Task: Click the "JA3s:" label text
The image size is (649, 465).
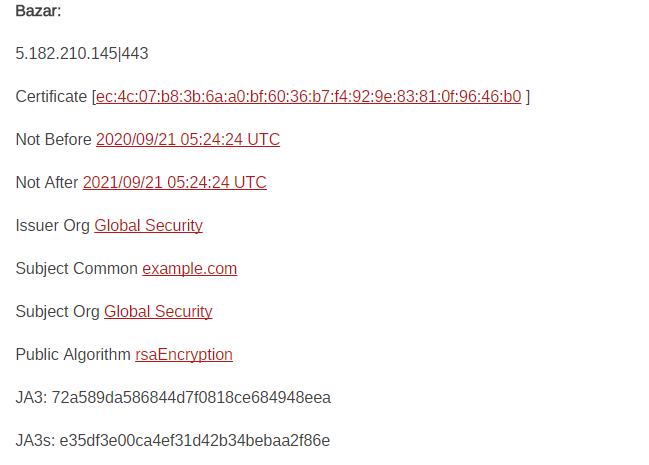Action: [35, 441]
